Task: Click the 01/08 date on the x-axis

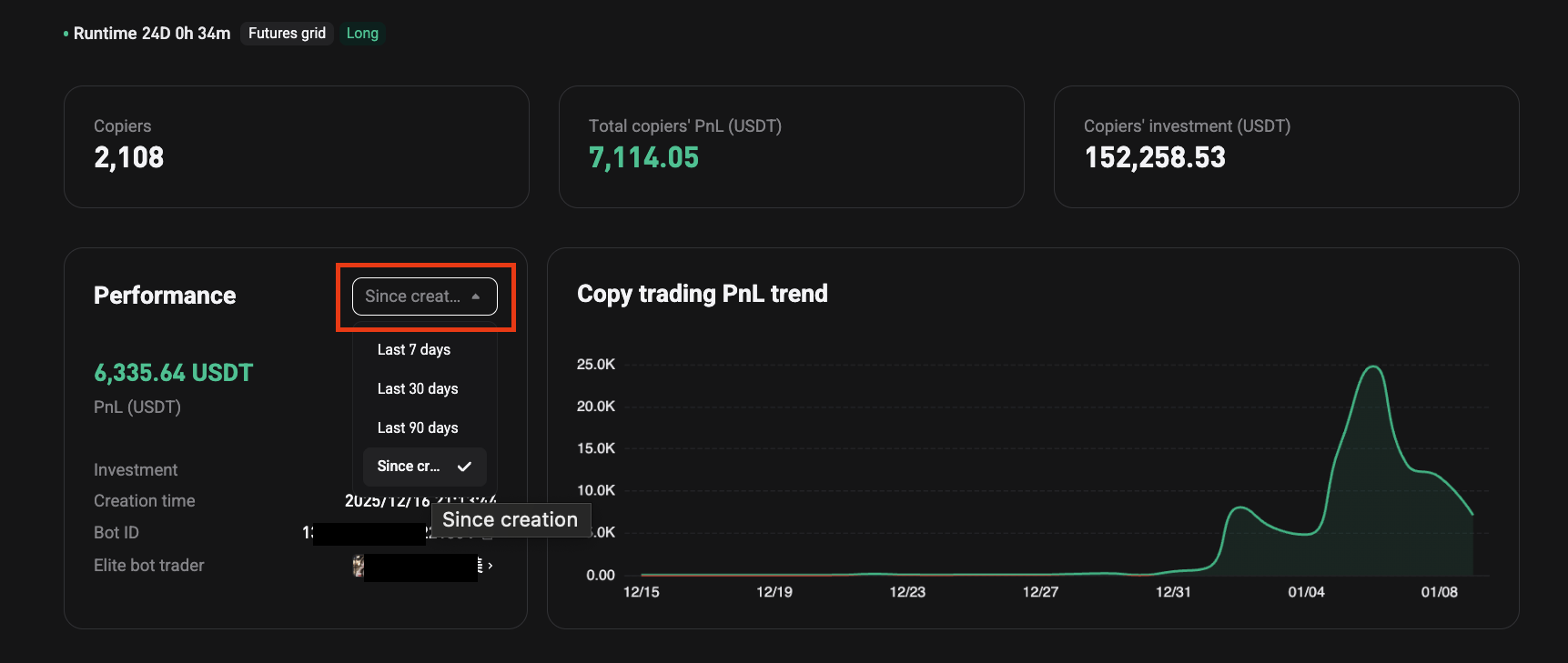Action: (1440, 592)
